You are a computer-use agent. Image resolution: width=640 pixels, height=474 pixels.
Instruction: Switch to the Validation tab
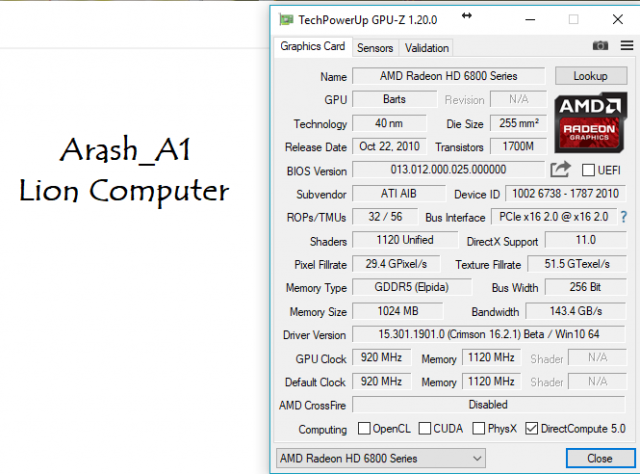427,47
